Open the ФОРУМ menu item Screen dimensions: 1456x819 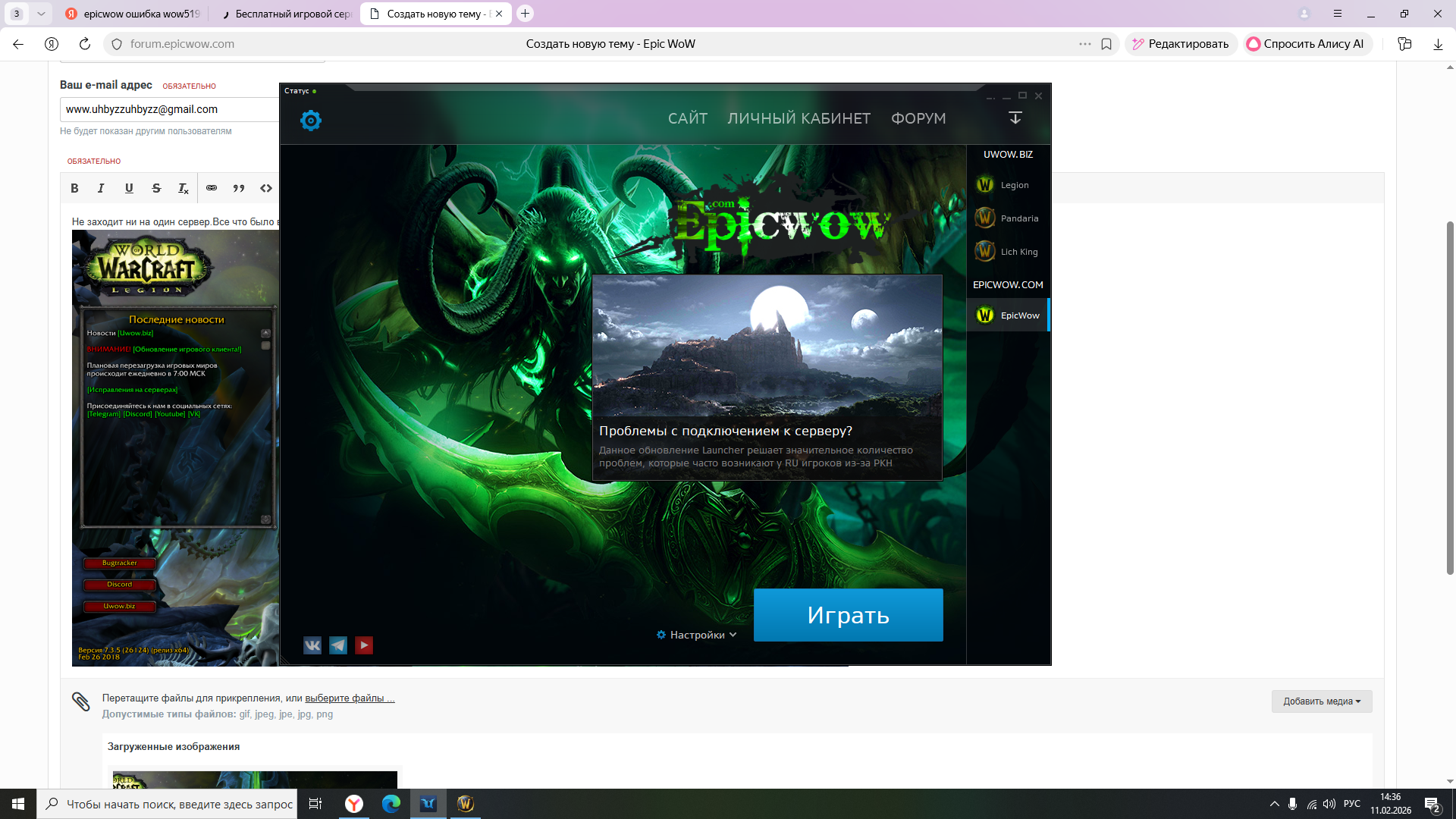click(x=918, y=118)
